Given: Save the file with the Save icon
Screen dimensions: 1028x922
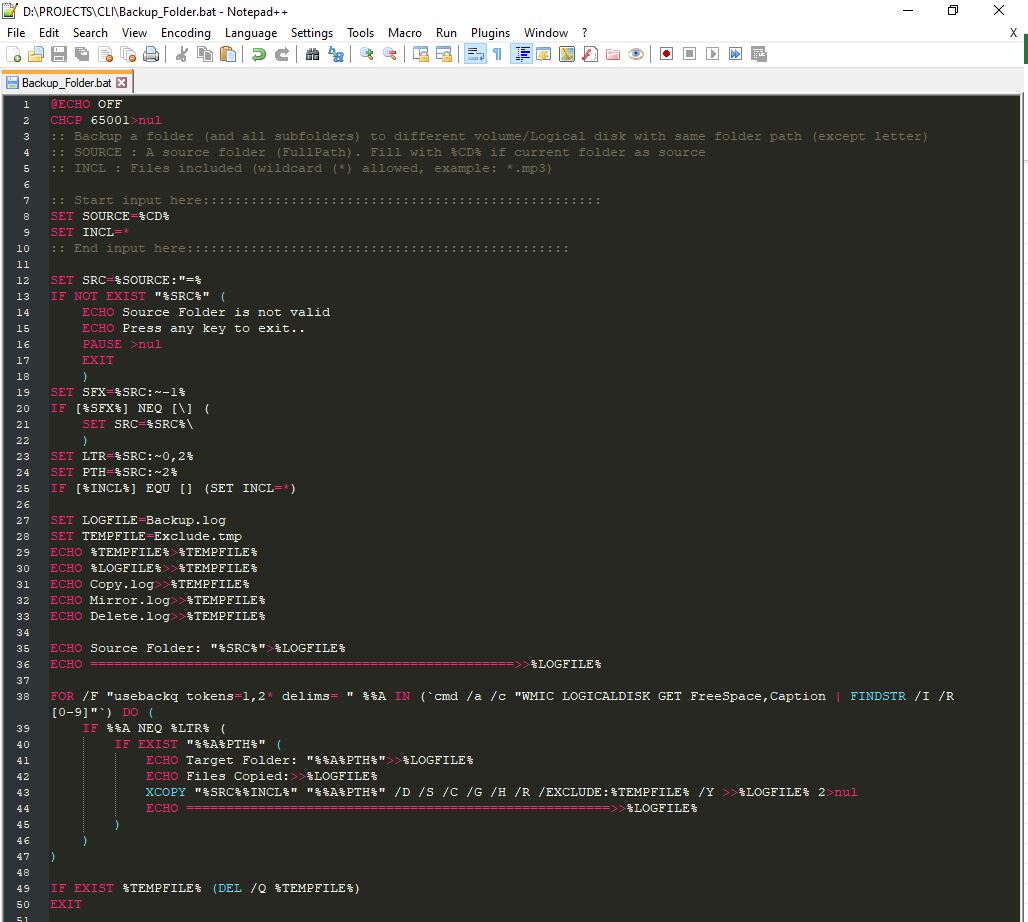Looking at the screenshot, I should tap(59, 54).
